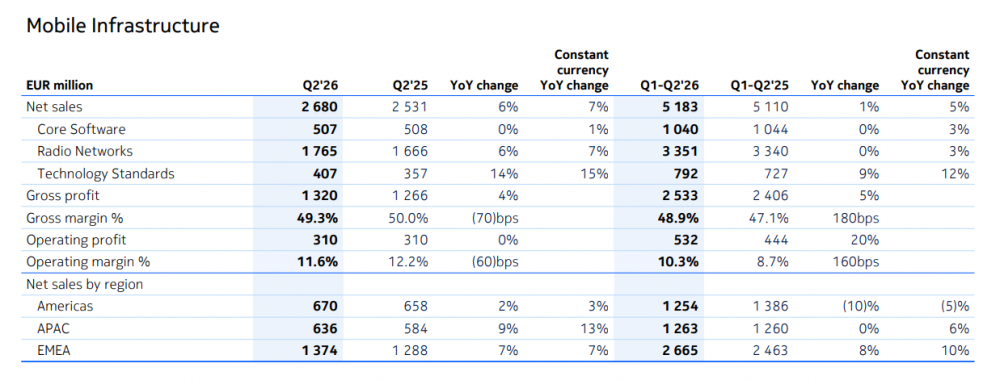This screenshot has width=1000, height=380.
Task: Click the Net sales row label
Action: [x=54, y=107]
